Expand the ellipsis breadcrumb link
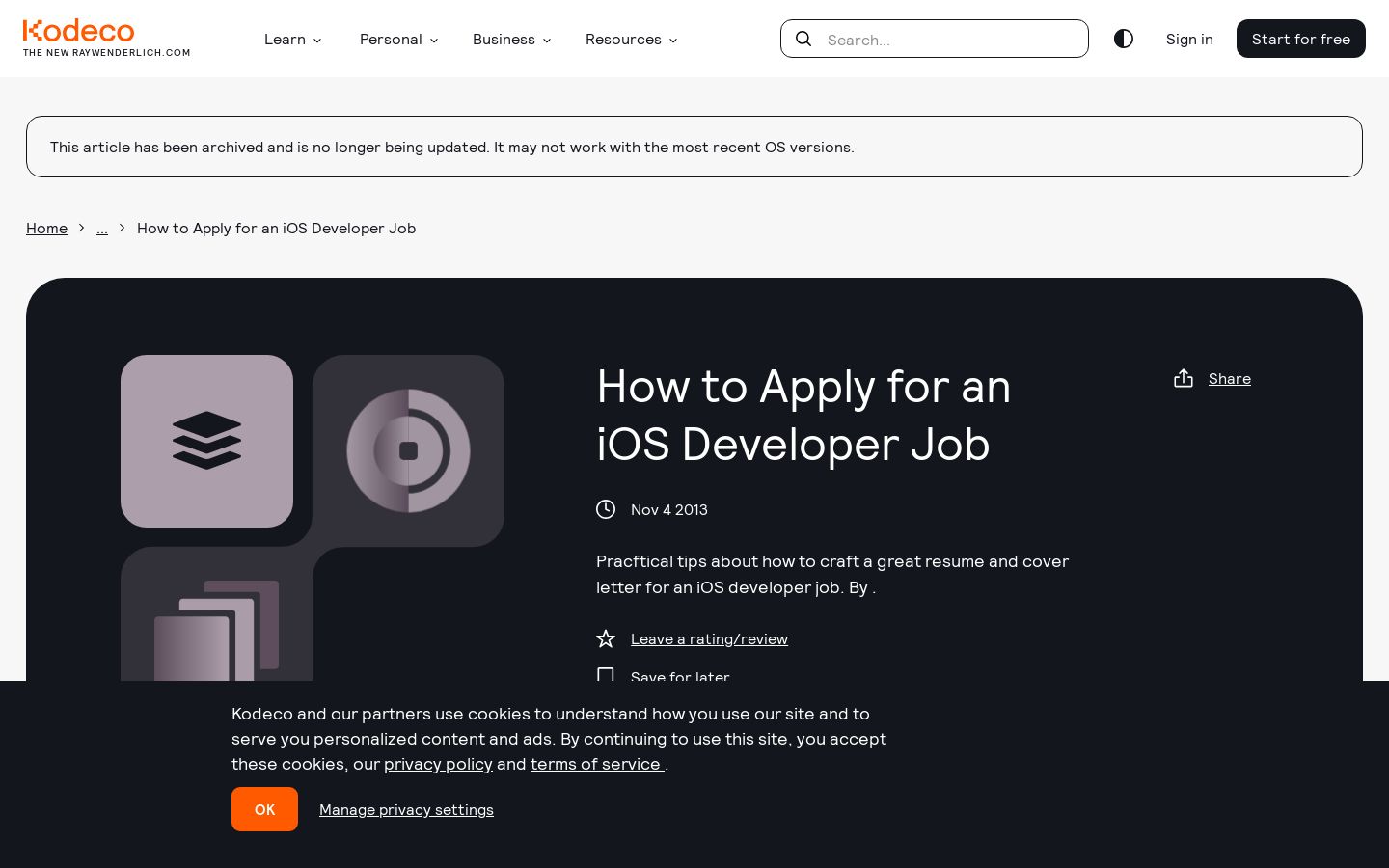Viewport: 1389px width, 868px height. click(102, 229)
